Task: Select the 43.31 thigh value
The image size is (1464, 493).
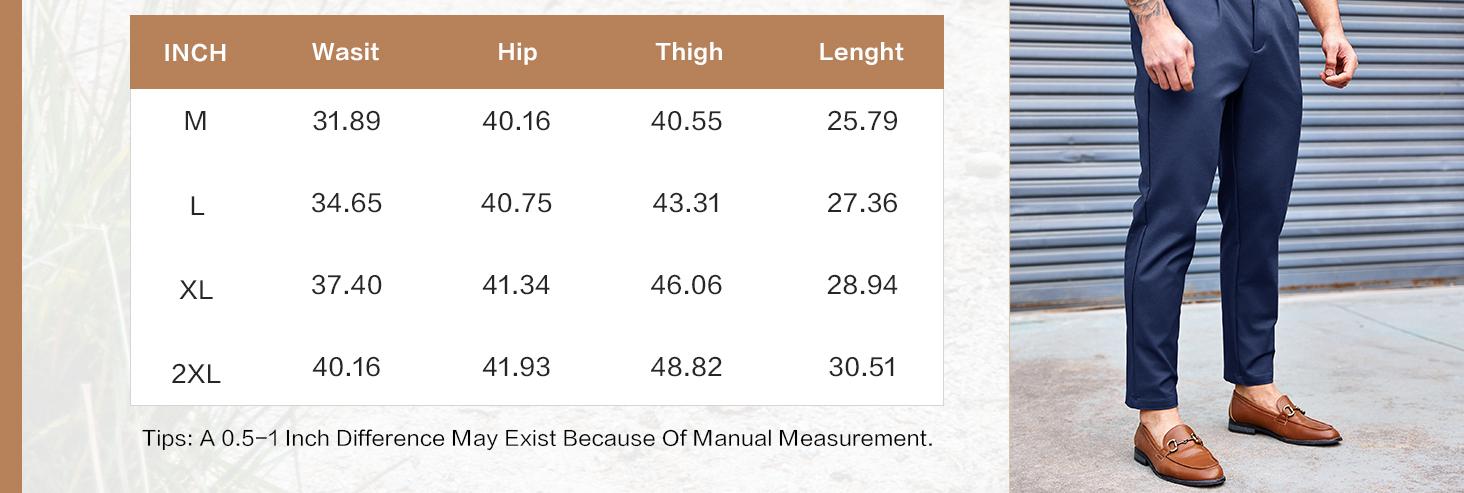Action: 687,204
